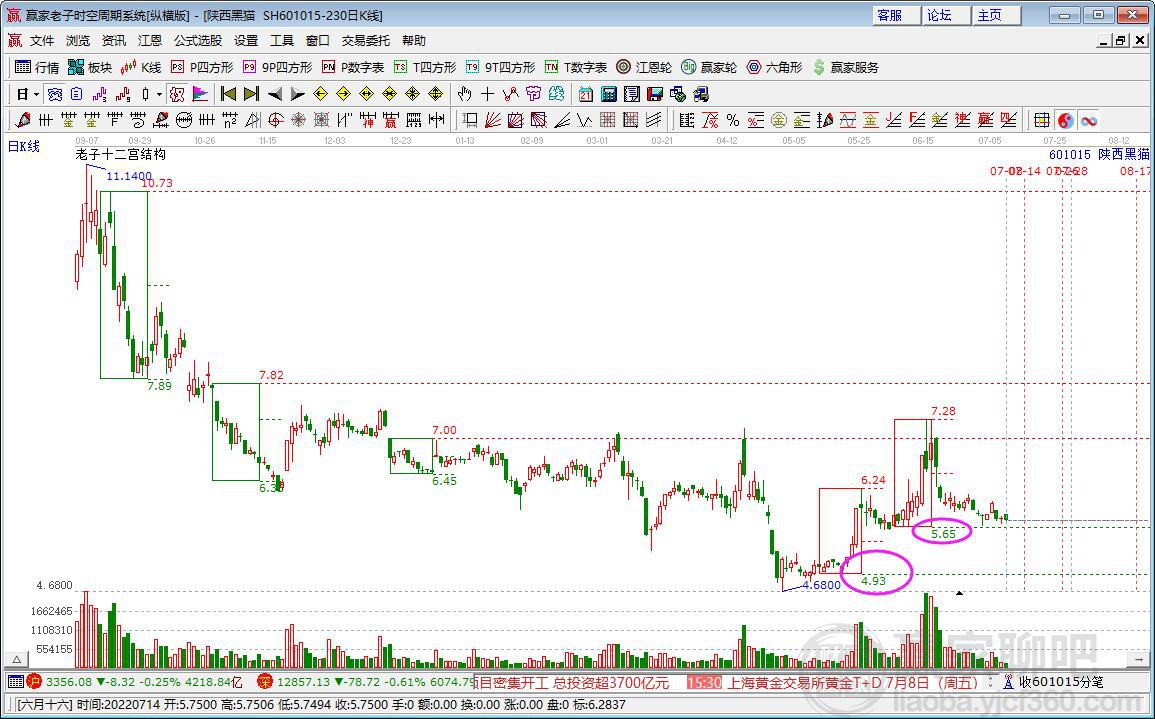Open the 帮助 menu

[x=414, y=41]
